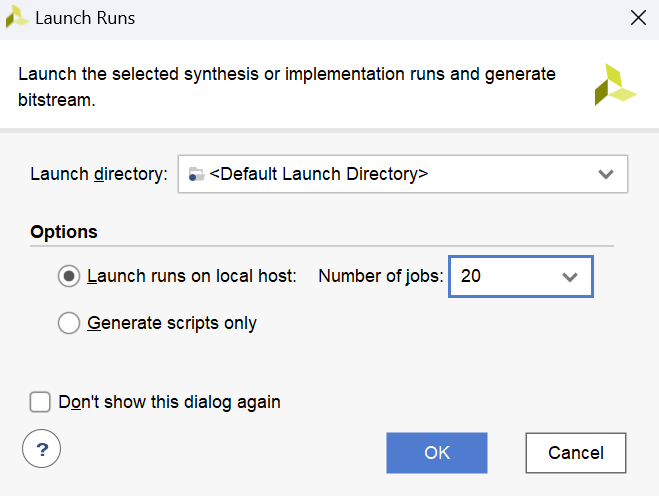Screen dimensions: 659x496
Task: Click the Number of jobs label
Action: [x=380, y=277]
